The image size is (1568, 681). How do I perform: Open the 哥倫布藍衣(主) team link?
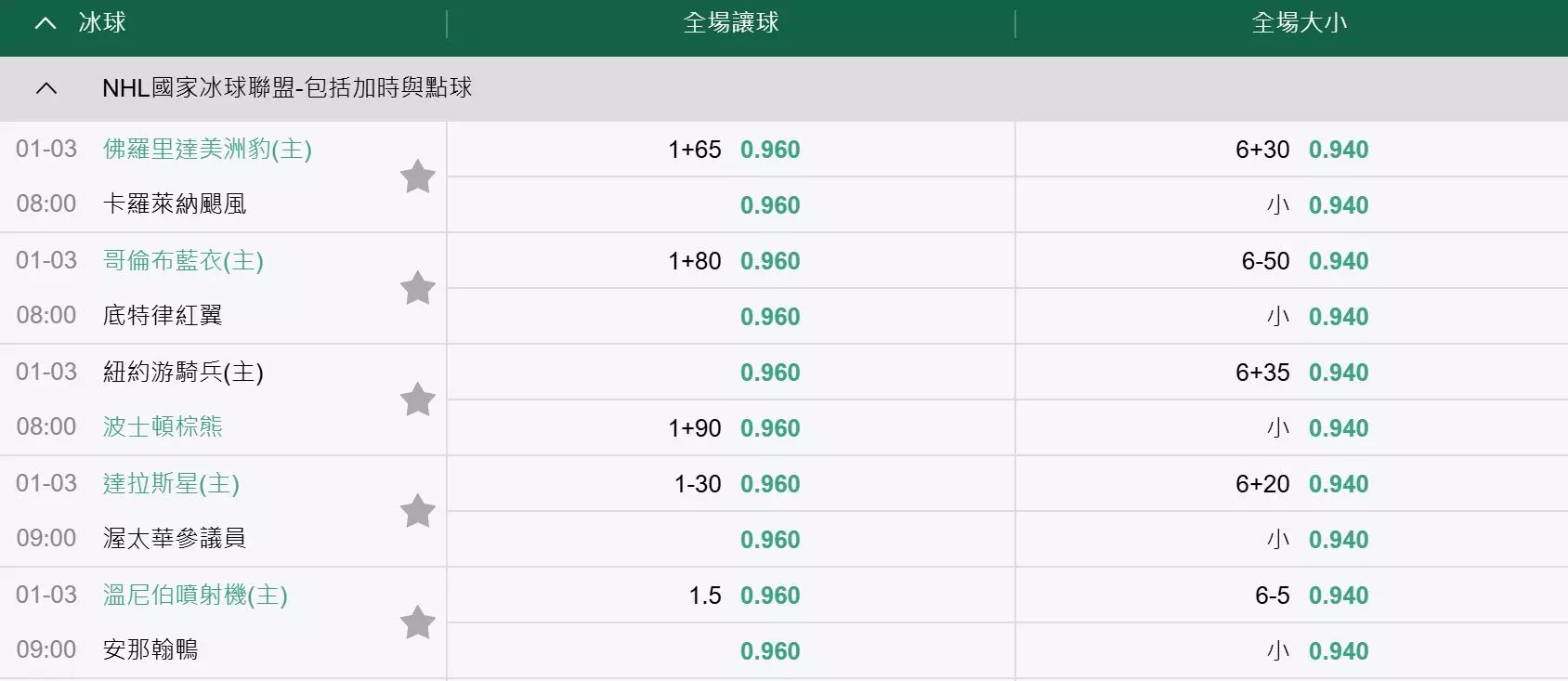183,260
